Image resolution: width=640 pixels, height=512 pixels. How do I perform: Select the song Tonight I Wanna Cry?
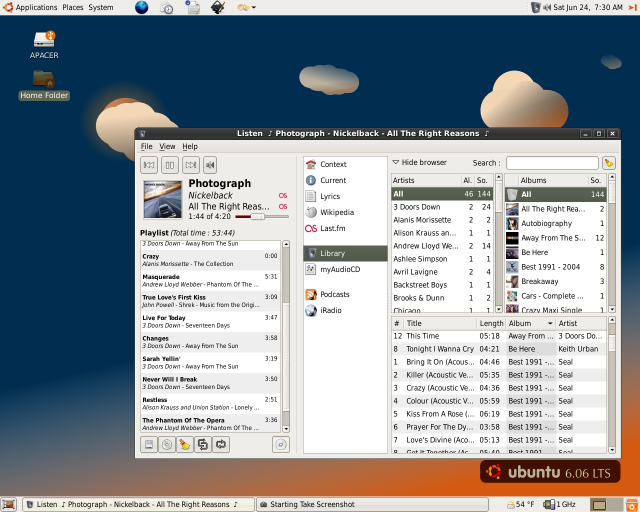click(x=499, y=349)
